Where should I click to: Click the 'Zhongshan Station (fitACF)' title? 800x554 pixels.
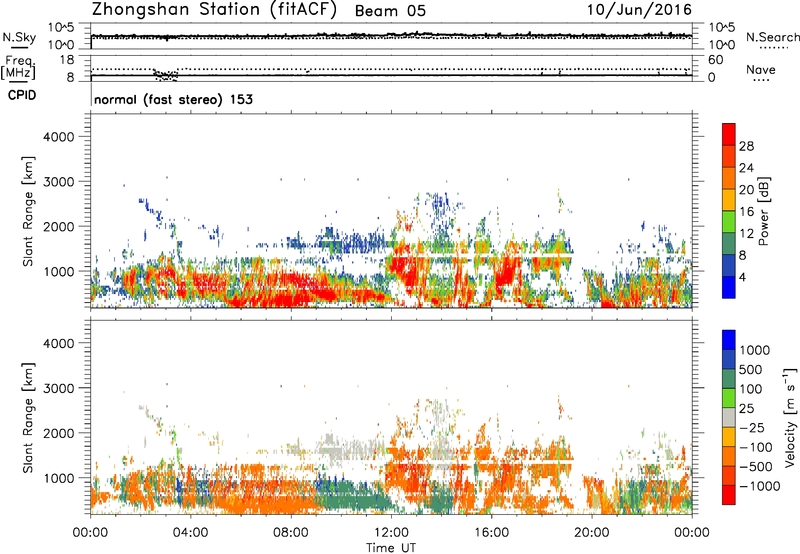214,10
